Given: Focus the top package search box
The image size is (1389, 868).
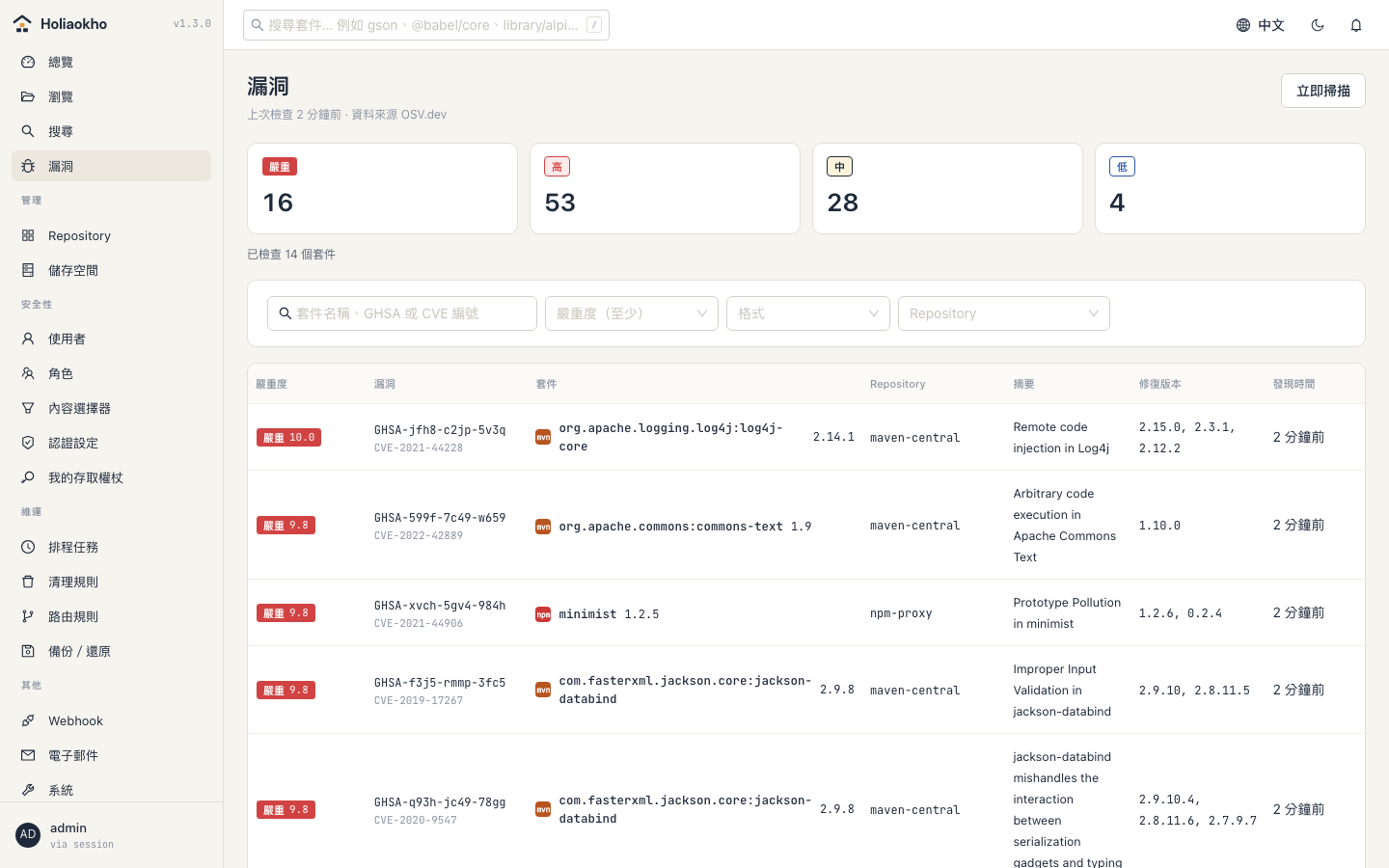Looking at the screenshot, I should pos(426,25).
